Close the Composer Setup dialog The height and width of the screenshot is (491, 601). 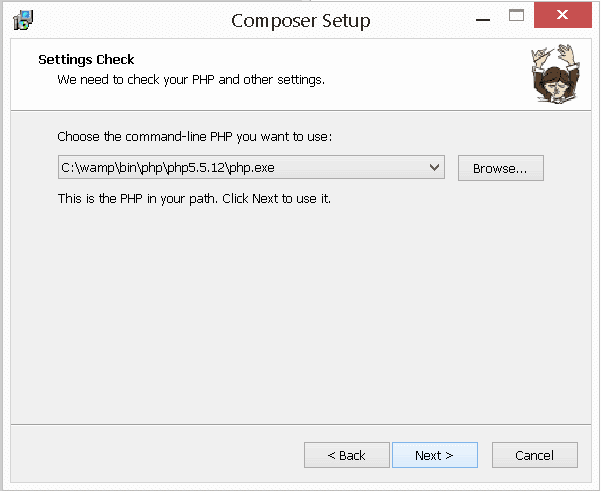tap(562, 15)
